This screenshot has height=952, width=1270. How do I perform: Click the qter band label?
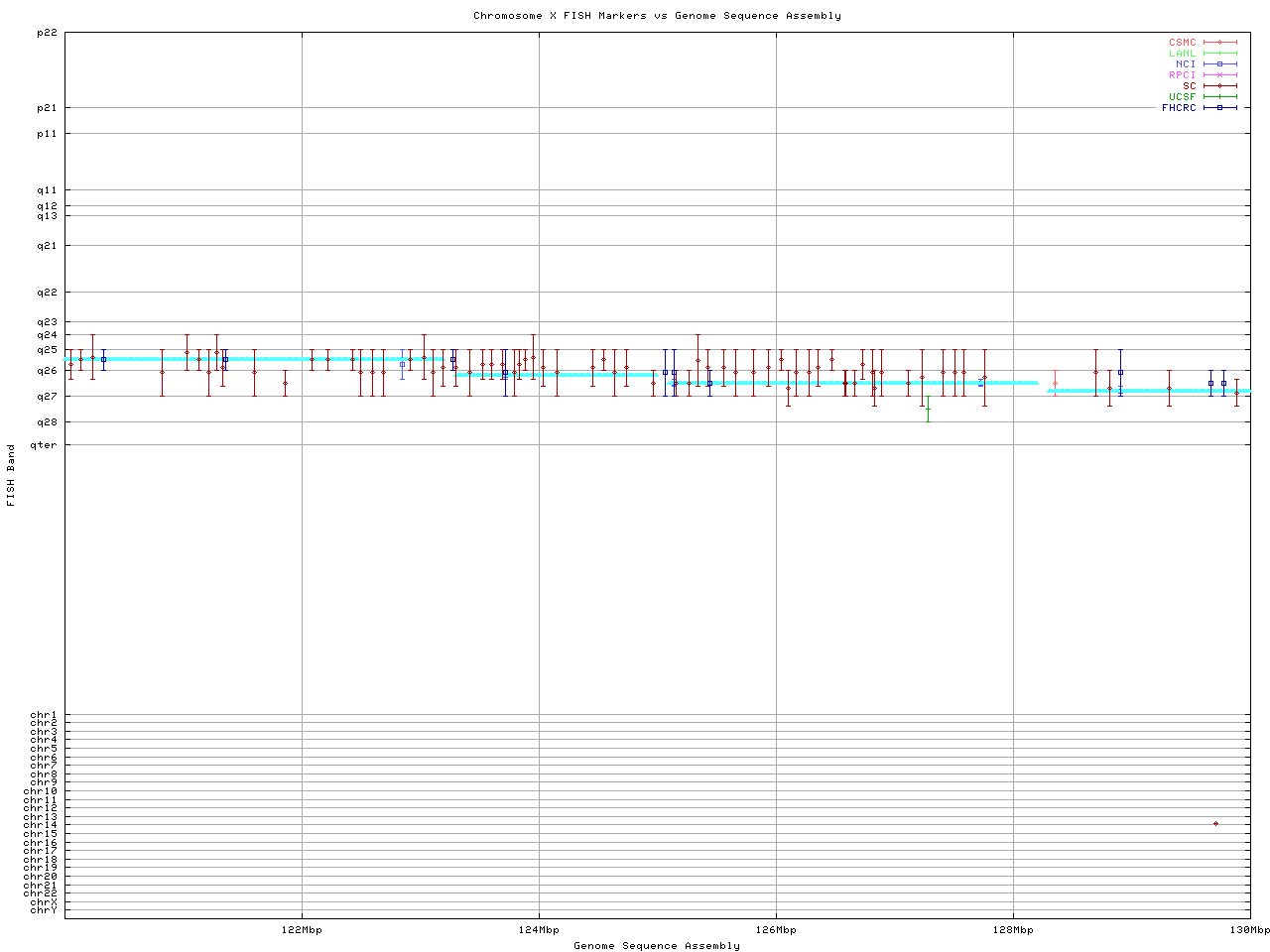click(x=45, y=445)
